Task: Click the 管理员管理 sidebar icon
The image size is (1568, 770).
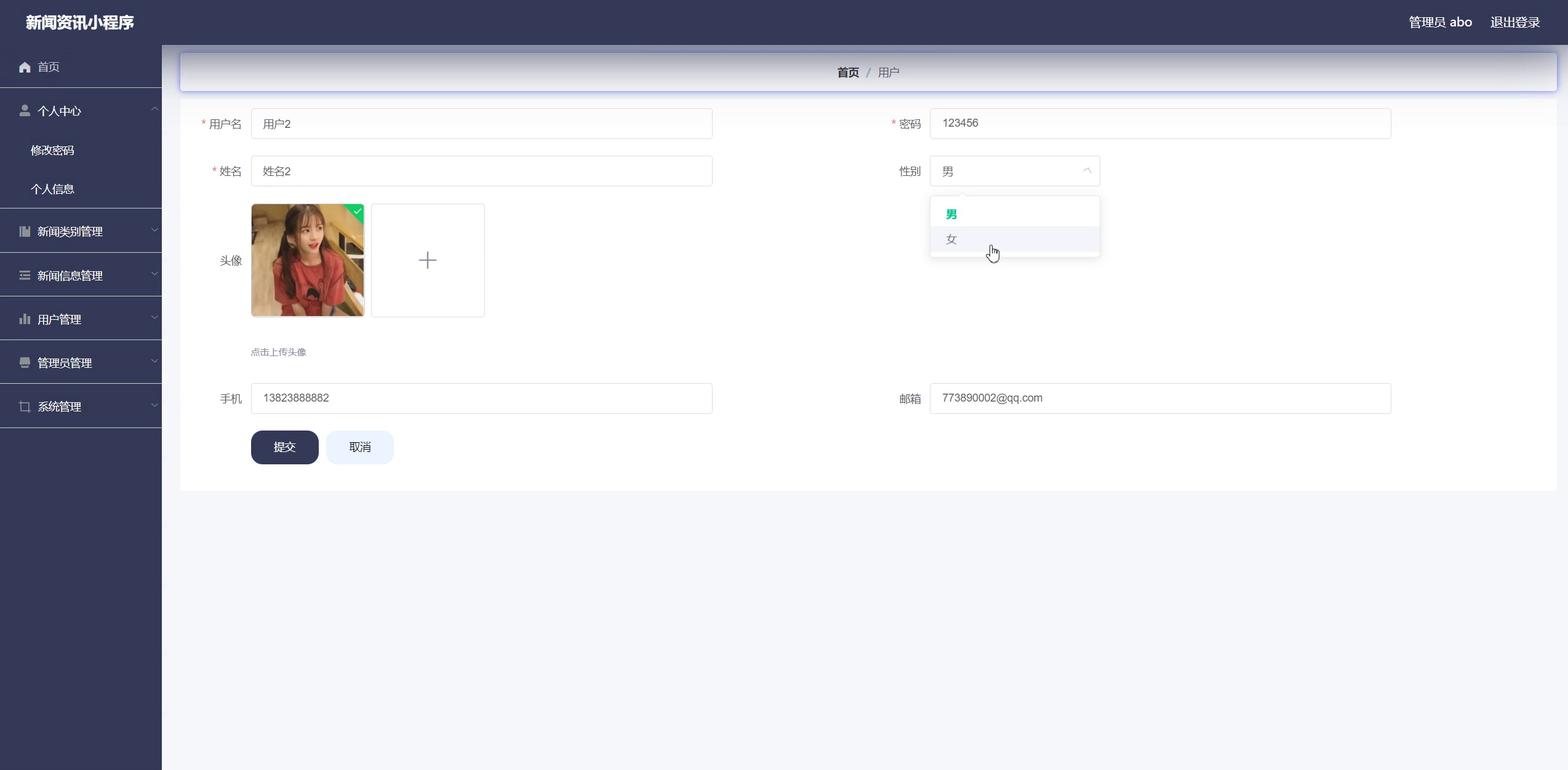Action: point(25,363)
